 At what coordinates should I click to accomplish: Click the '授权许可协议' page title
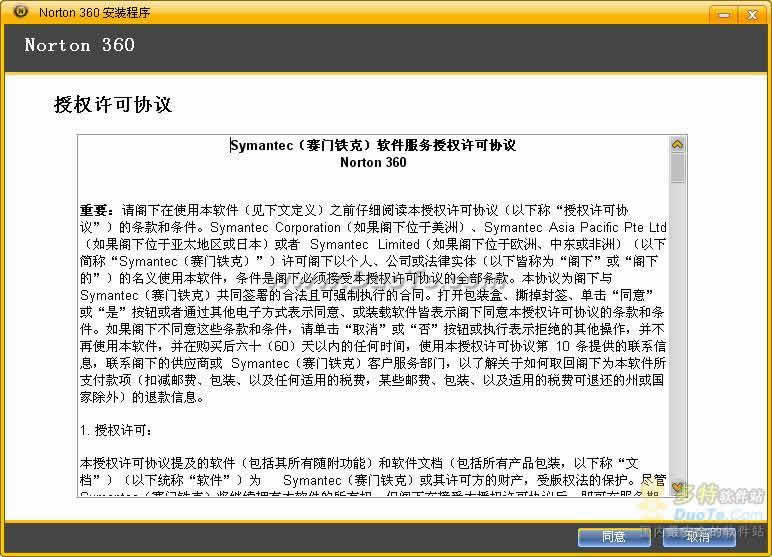click(x=113, y=105)
